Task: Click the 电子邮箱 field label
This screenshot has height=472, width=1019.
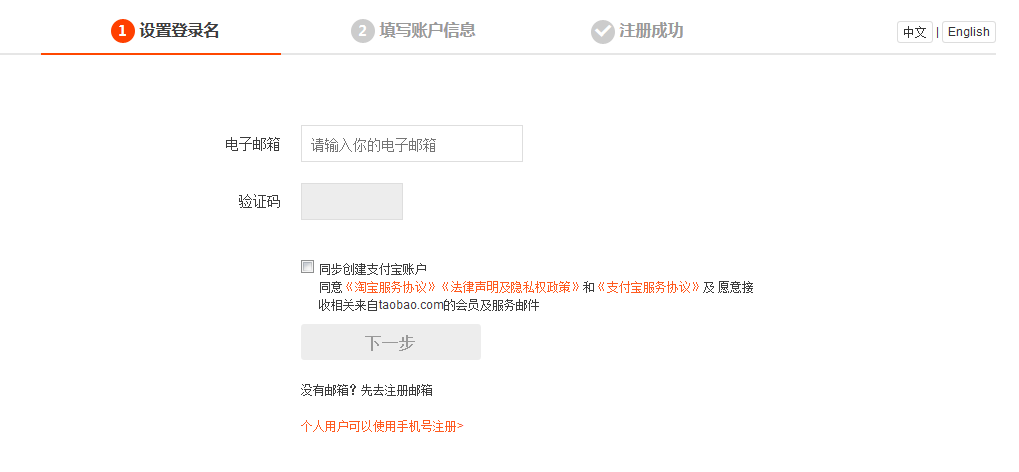Action: point(253,144)
